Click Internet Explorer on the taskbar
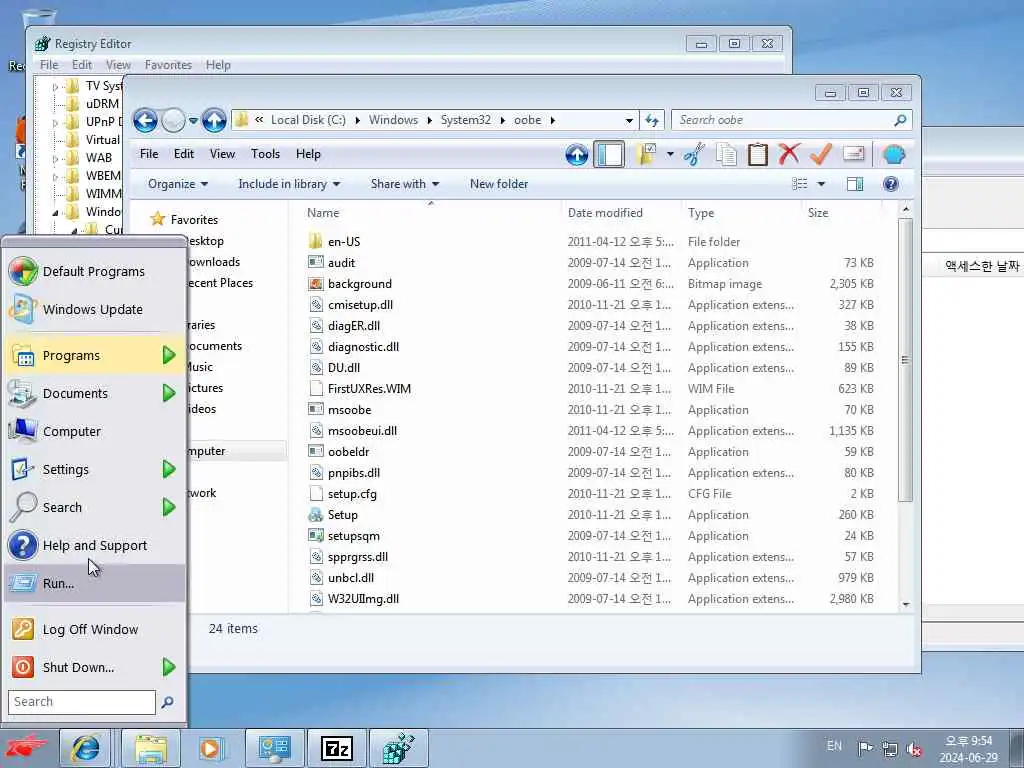Viewport: 1024px width, 768px height. pyautogui.click(x=86, y=748)
